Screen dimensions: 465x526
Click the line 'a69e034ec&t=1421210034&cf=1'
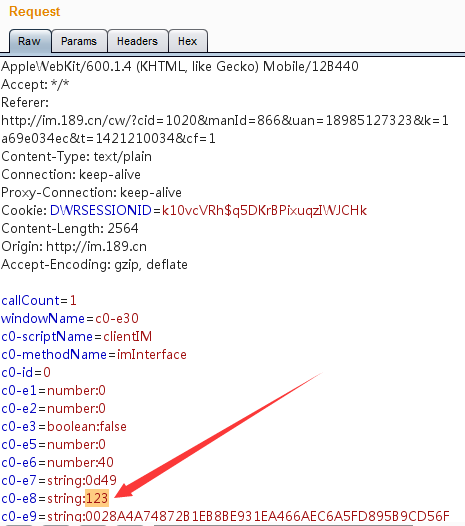pos(108,139)
